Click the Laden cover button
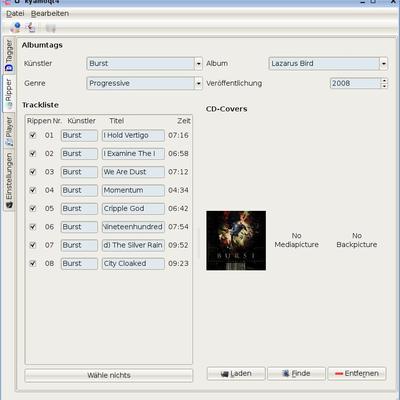The width and height of the screenshot is (400, 400). (x=236, y=373)
